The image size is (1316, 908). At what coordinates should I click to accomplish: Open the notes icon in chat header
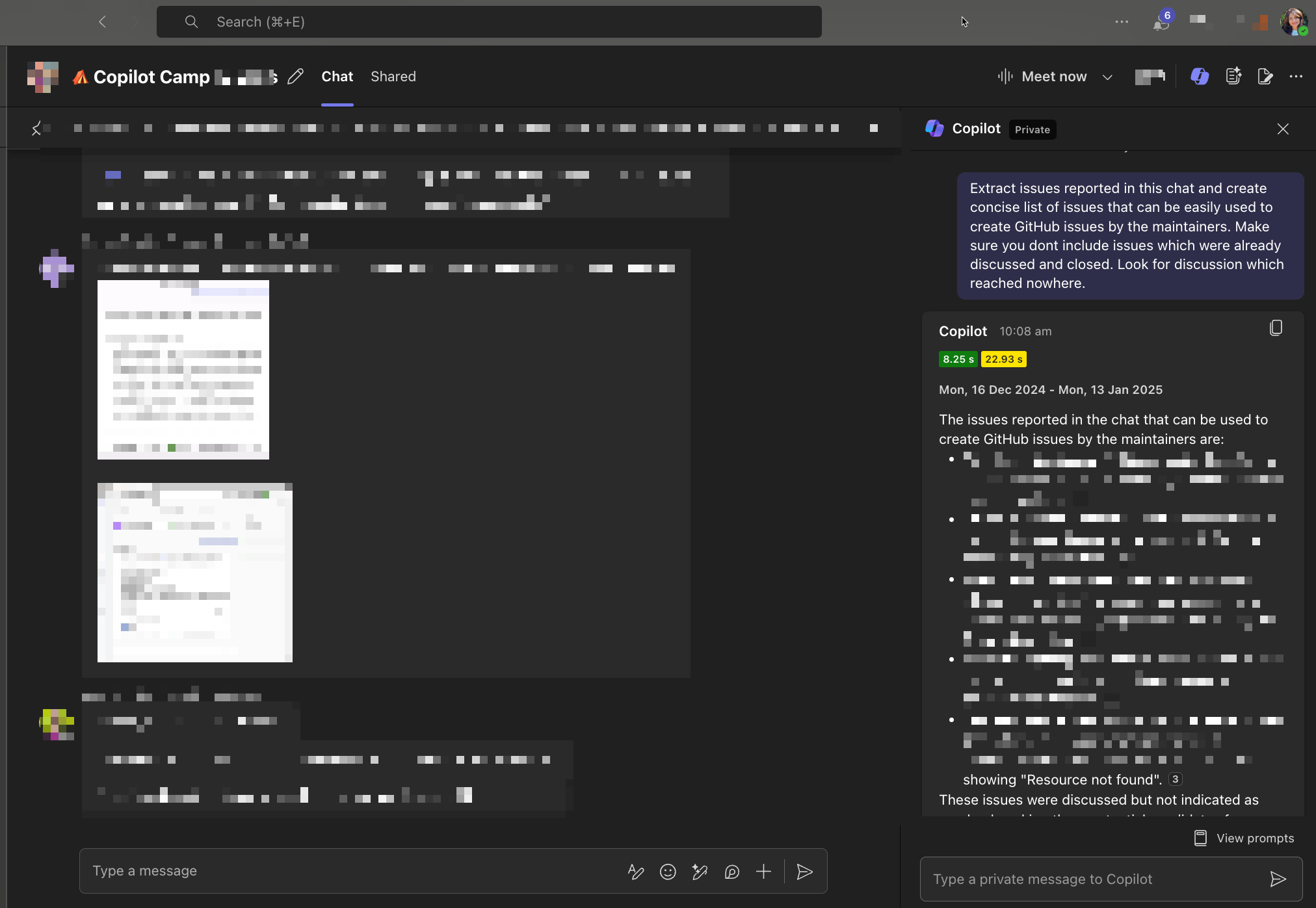pos(1233,77)
